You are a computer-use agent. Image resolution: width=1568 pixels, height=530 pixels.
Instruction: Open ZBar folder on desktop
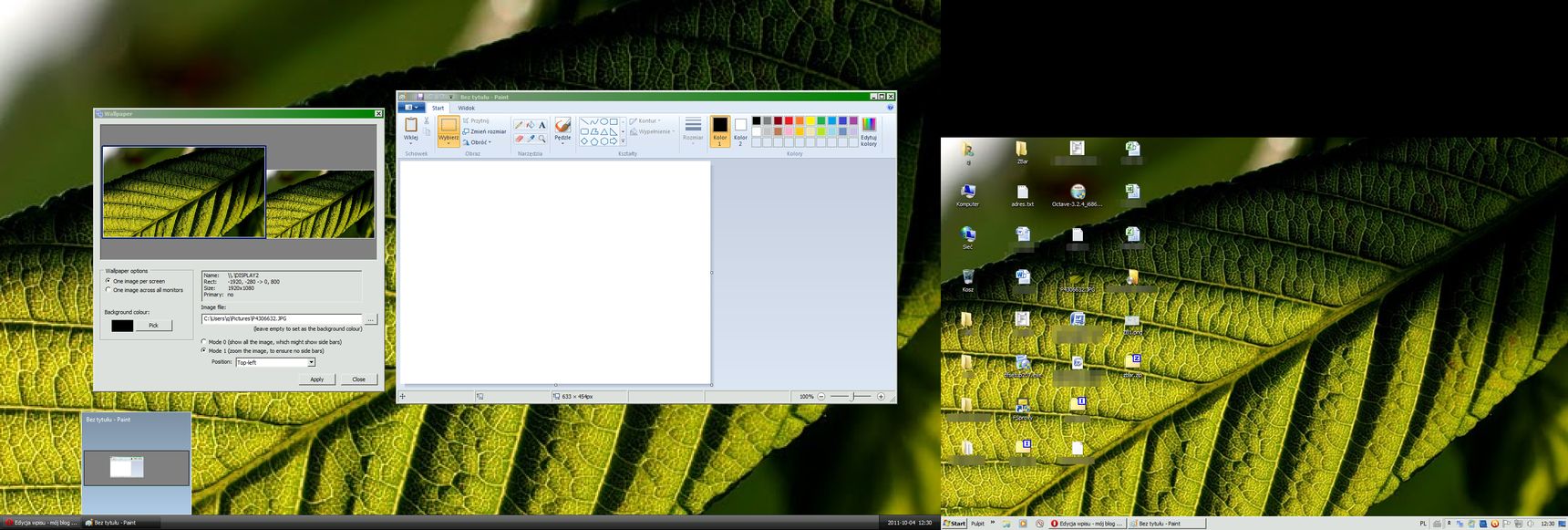pyautogui.click(x=1022, y=151)
